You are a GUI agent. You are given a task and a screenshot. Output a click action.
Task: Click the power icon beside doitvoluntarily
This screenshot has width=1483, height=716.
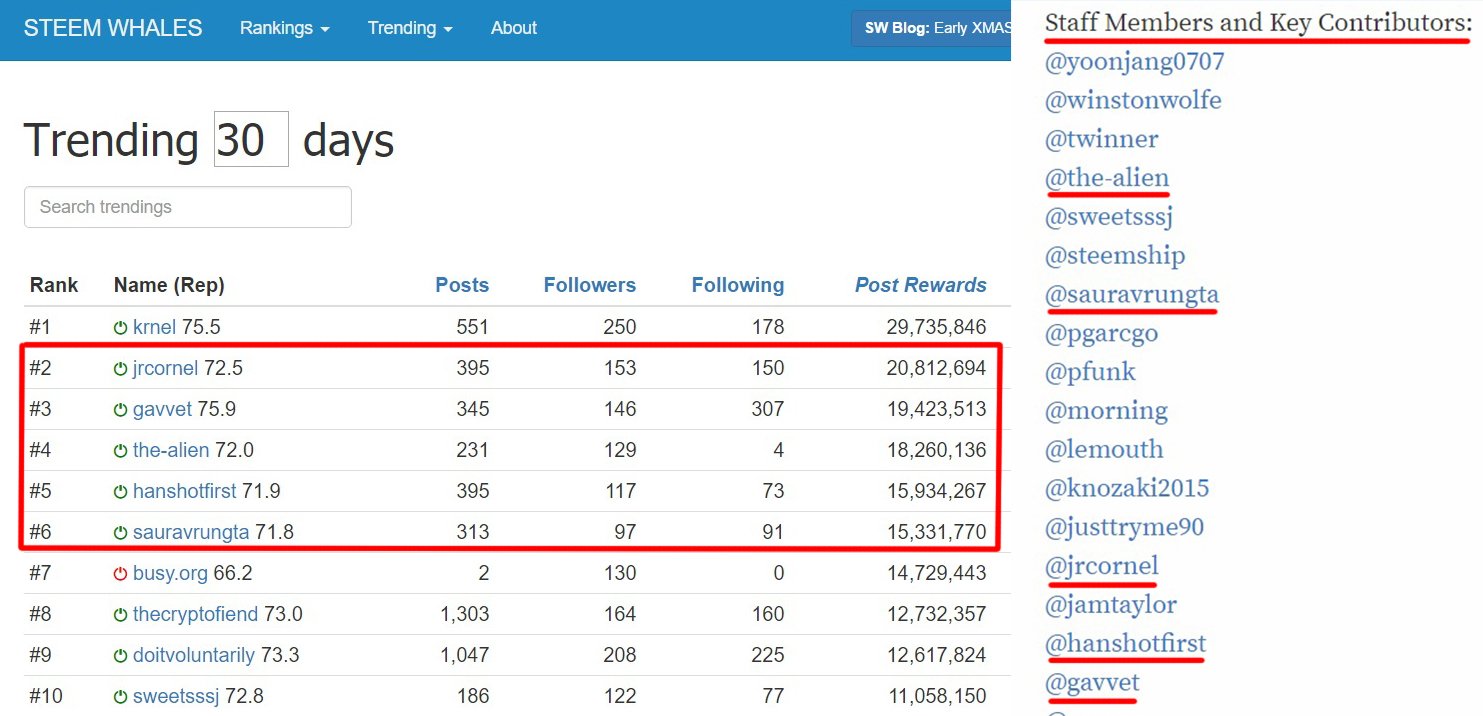121,655
